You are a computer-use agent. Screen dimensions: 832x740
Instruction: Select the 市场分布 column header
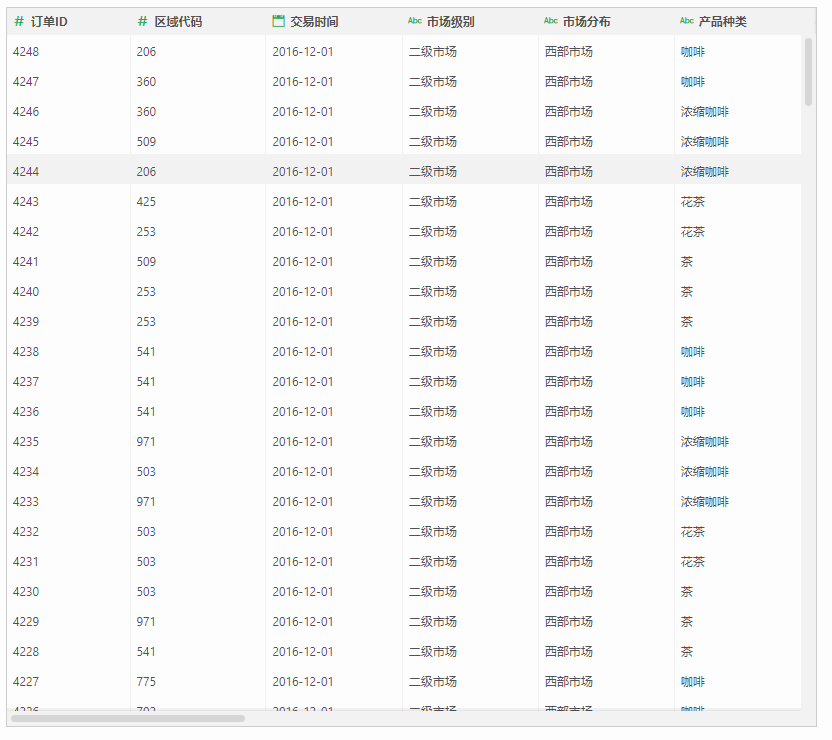pos(606,22)
